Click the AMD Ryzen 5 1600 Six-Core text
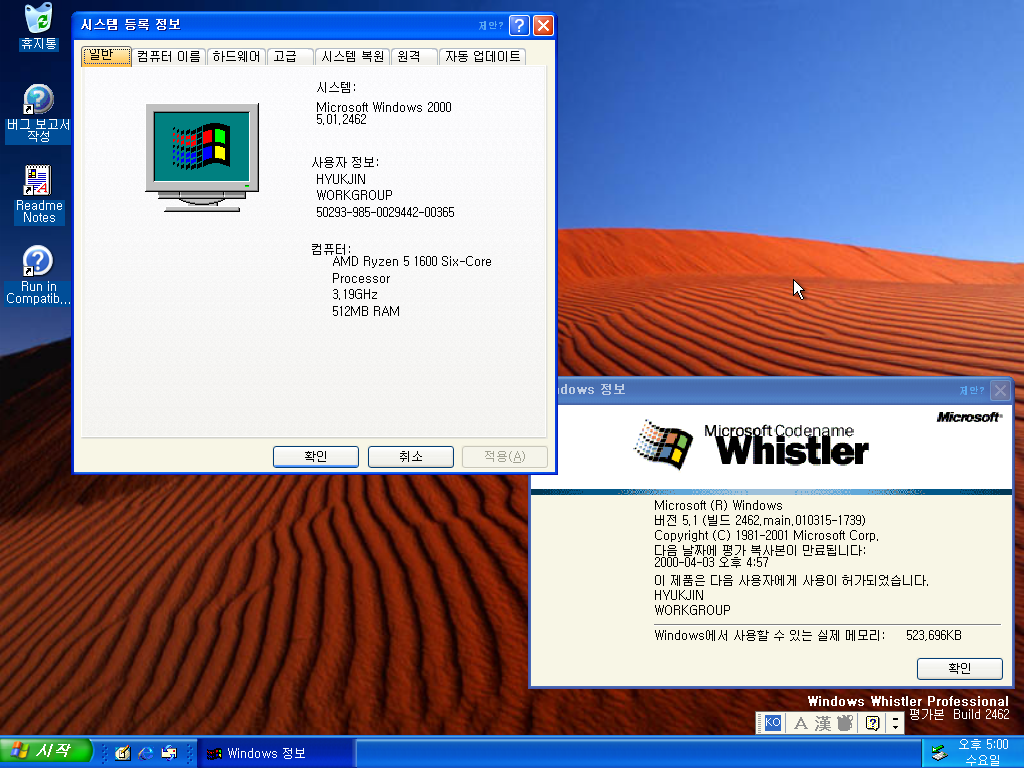Screen dimensions: 1024x768 coord(411,261)
